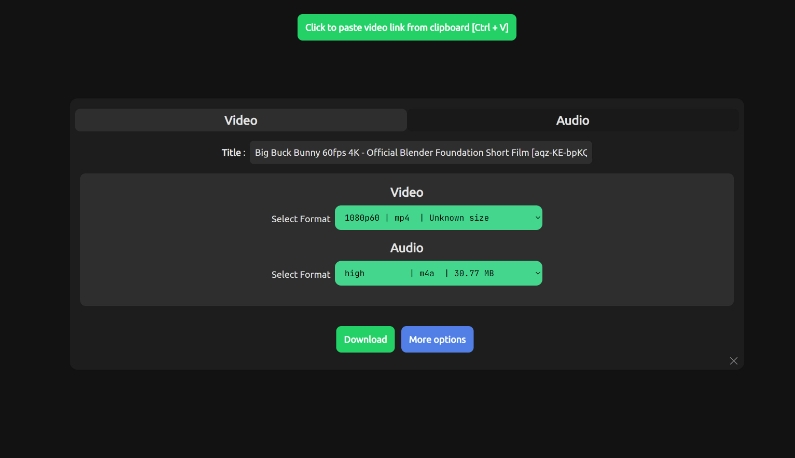Switch to the Audio tab

(x=572, y=120)
